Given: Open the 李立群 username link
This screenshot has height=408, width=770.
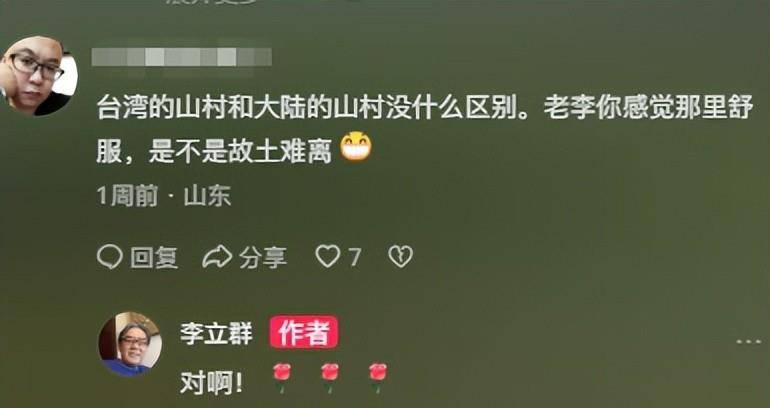Looking at the screenshot, I should pyautogui.click(x=216, y=335).
